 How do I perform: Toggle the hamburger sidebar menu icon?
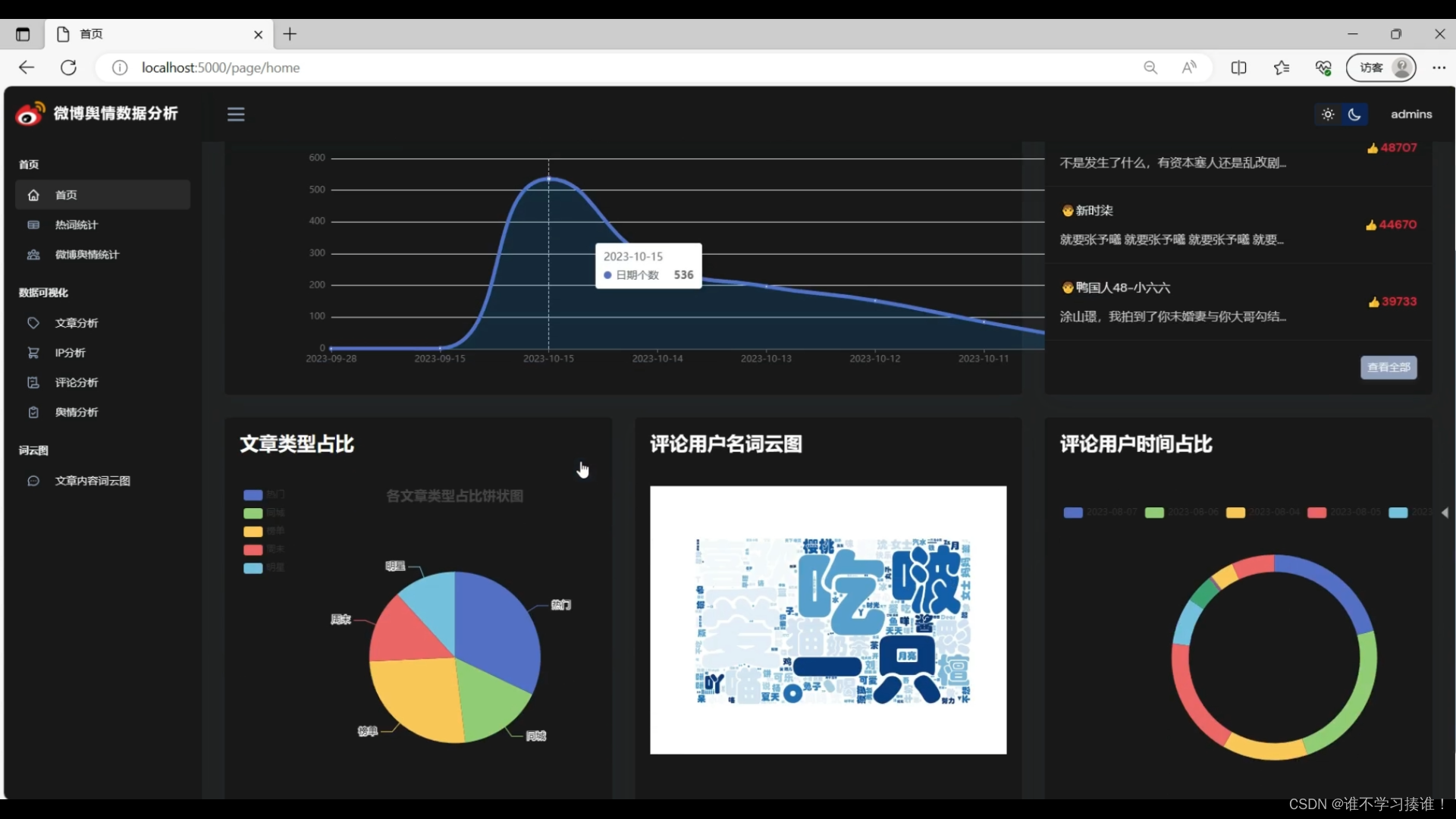[236, 115]
